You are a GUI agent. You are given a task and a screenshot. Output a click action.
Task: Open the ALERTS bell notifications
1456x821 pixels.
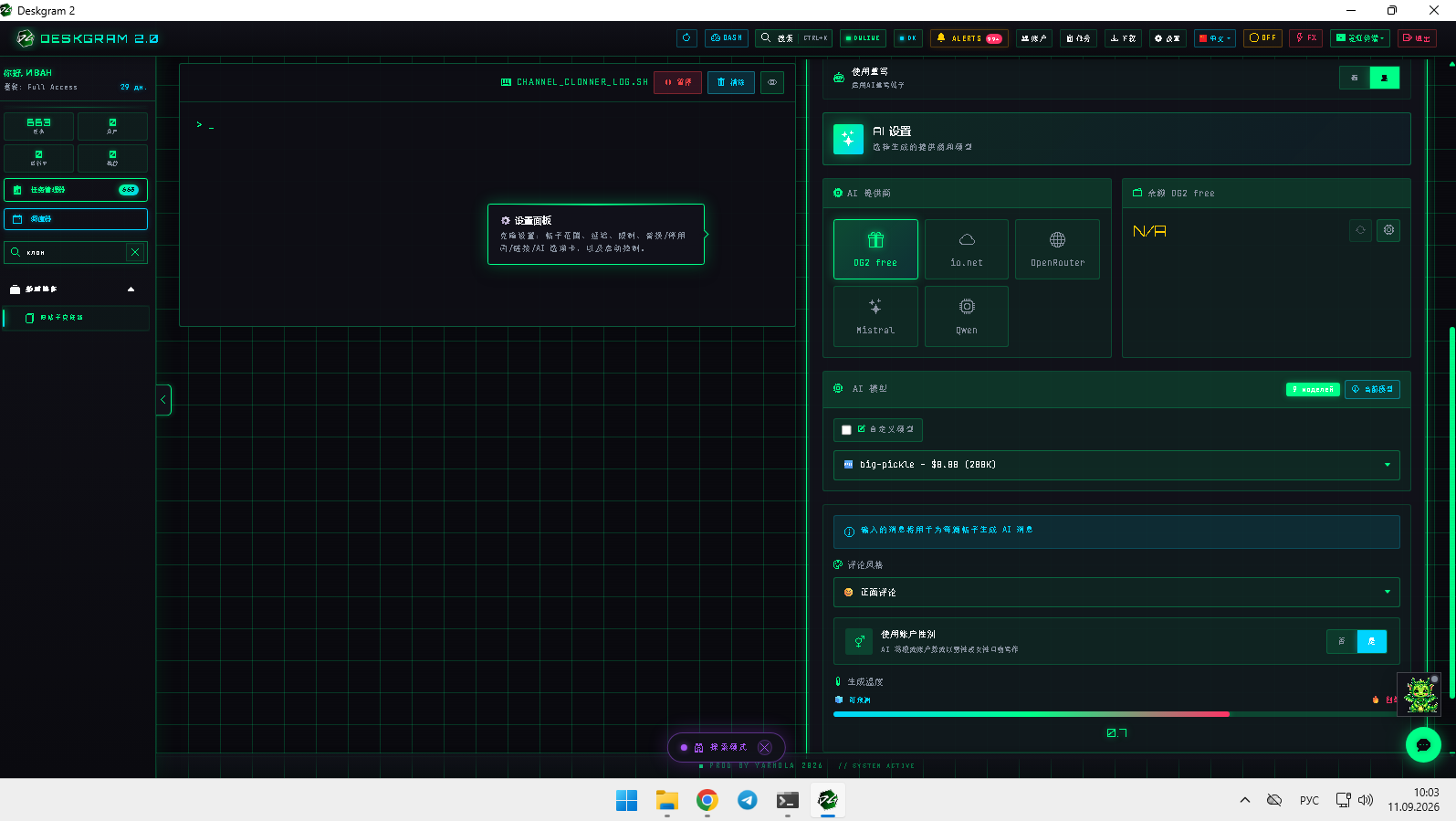pos(969,38)
